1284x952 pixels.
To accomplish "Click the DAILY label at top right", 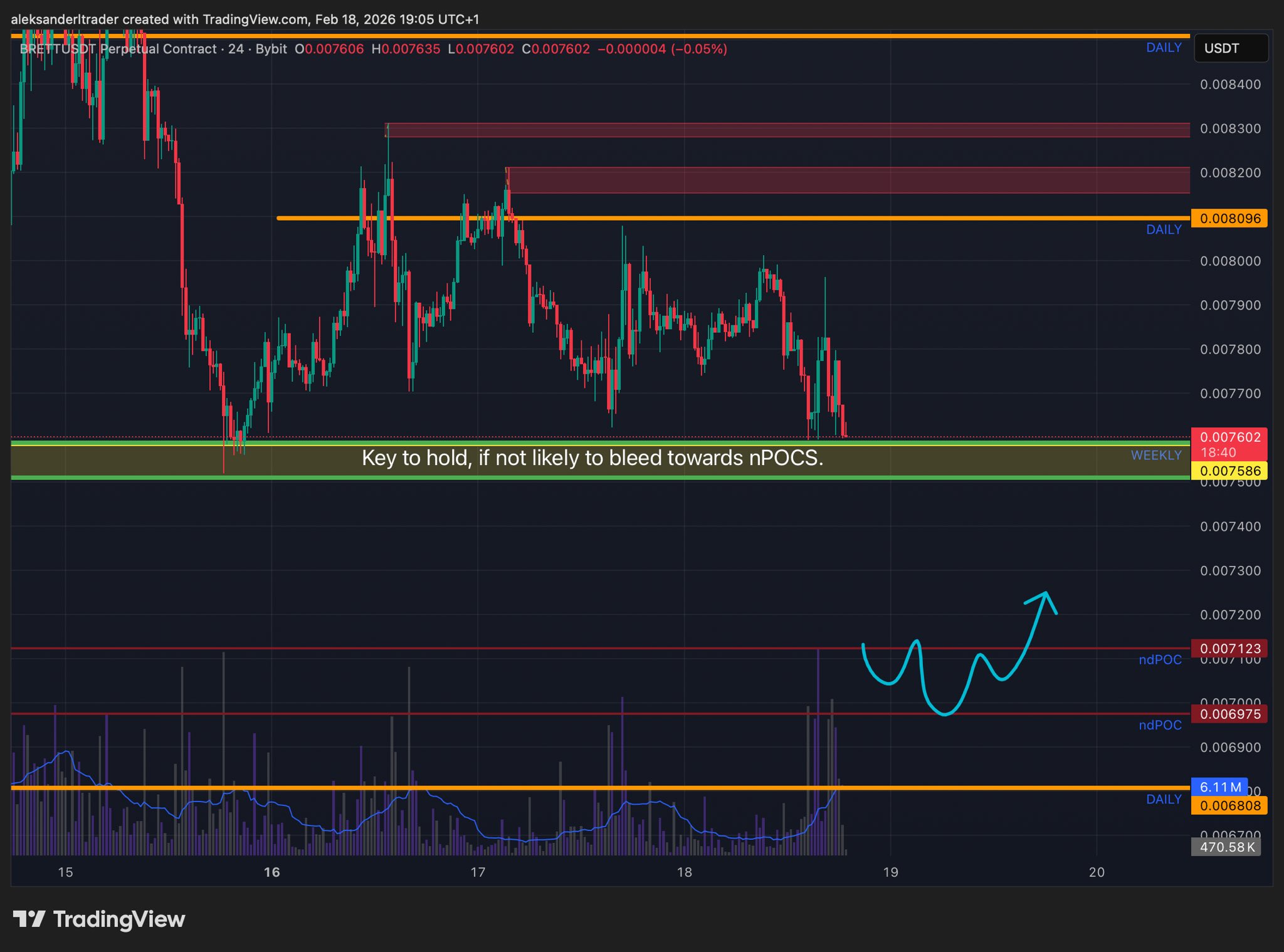I will coord(1164,48).
